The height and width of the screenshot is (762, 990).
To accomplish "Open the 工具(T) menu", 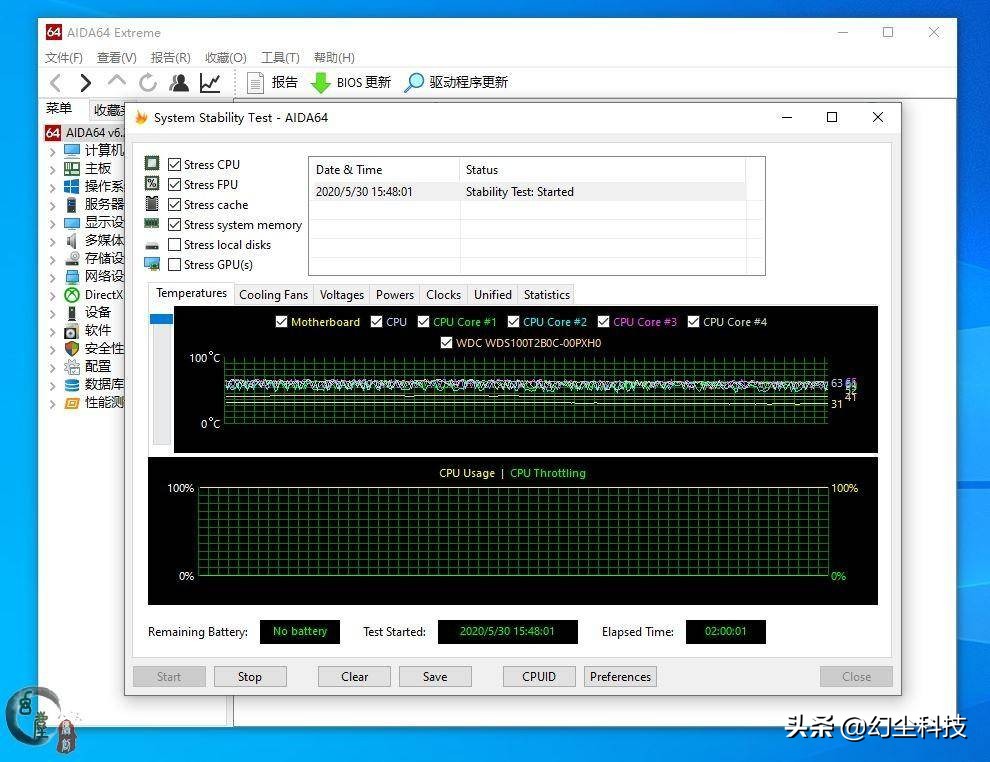I will (x=280, y=58).
